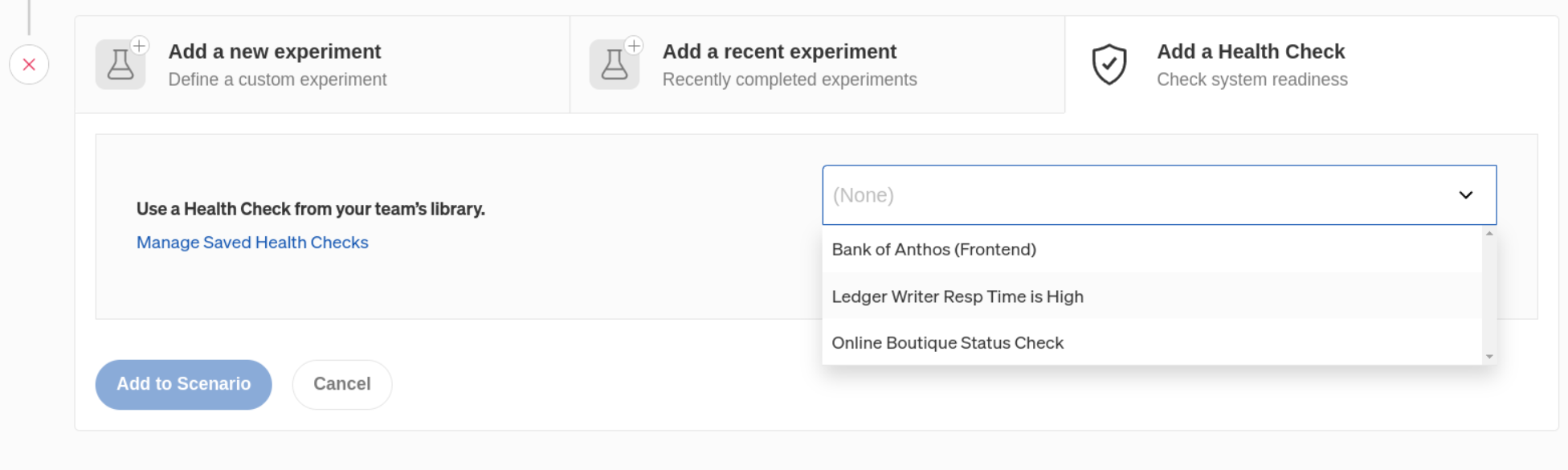Screen dimensions: 1568x470
Task: Select the Add a Health Check tab
Action: [x=1312, y=64]
